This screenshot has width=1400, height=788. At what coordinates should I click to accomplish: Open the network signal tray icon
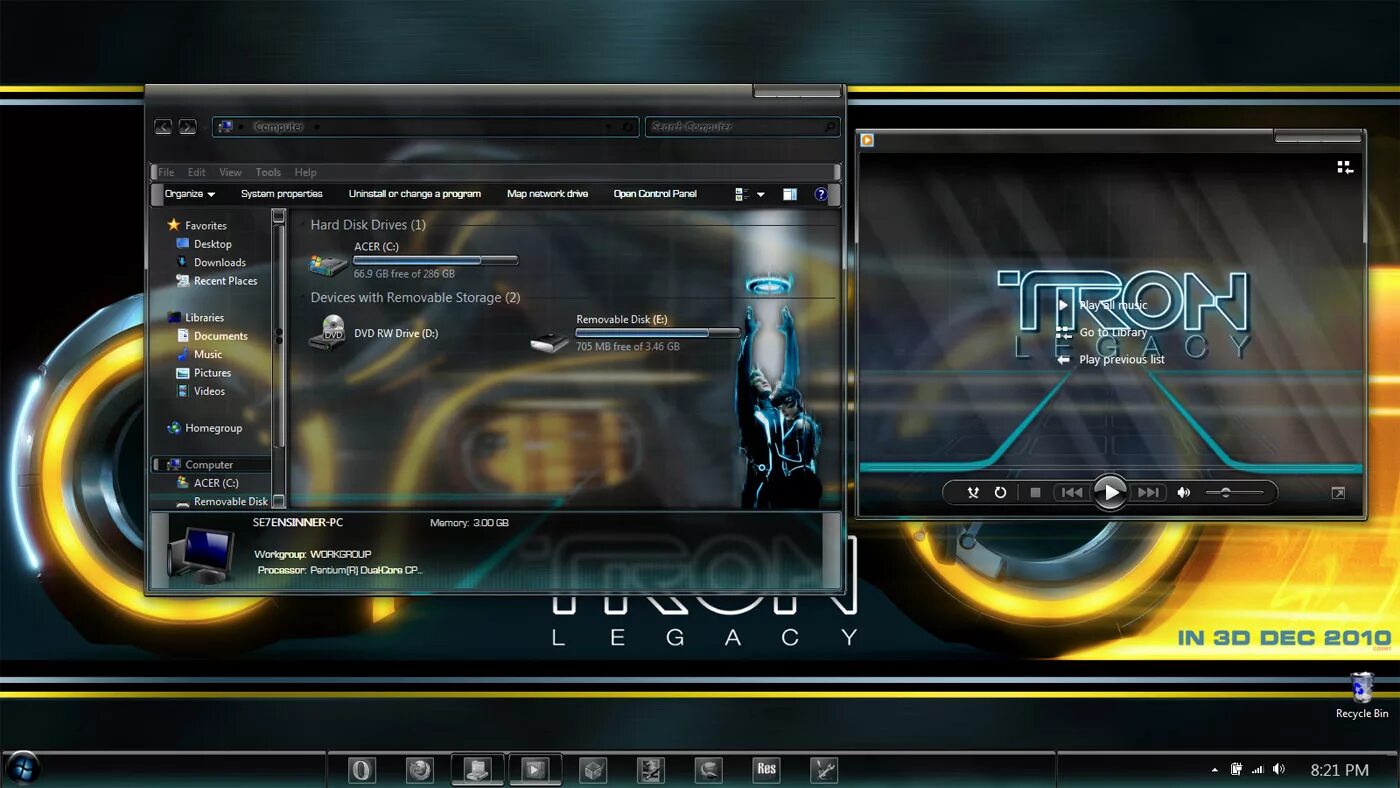1258,769
